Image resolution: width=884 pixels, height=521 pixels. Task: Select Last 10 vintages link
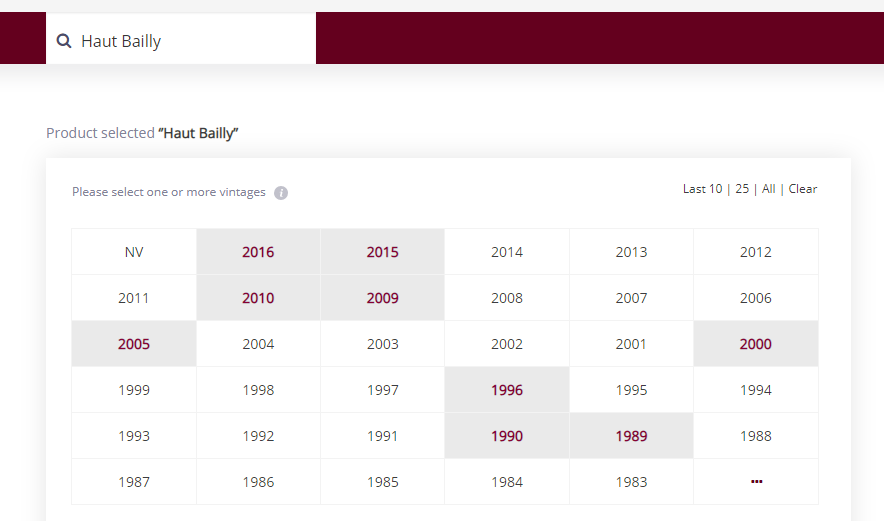point(702,189)
